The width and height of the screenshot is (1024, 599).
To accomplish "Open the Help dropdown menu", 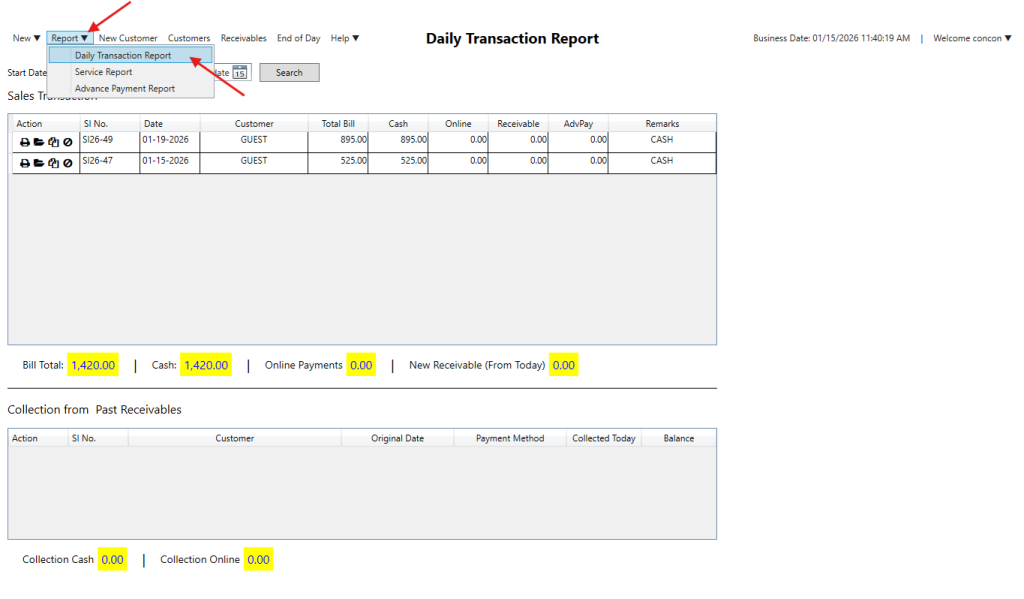I will point(344,38).
